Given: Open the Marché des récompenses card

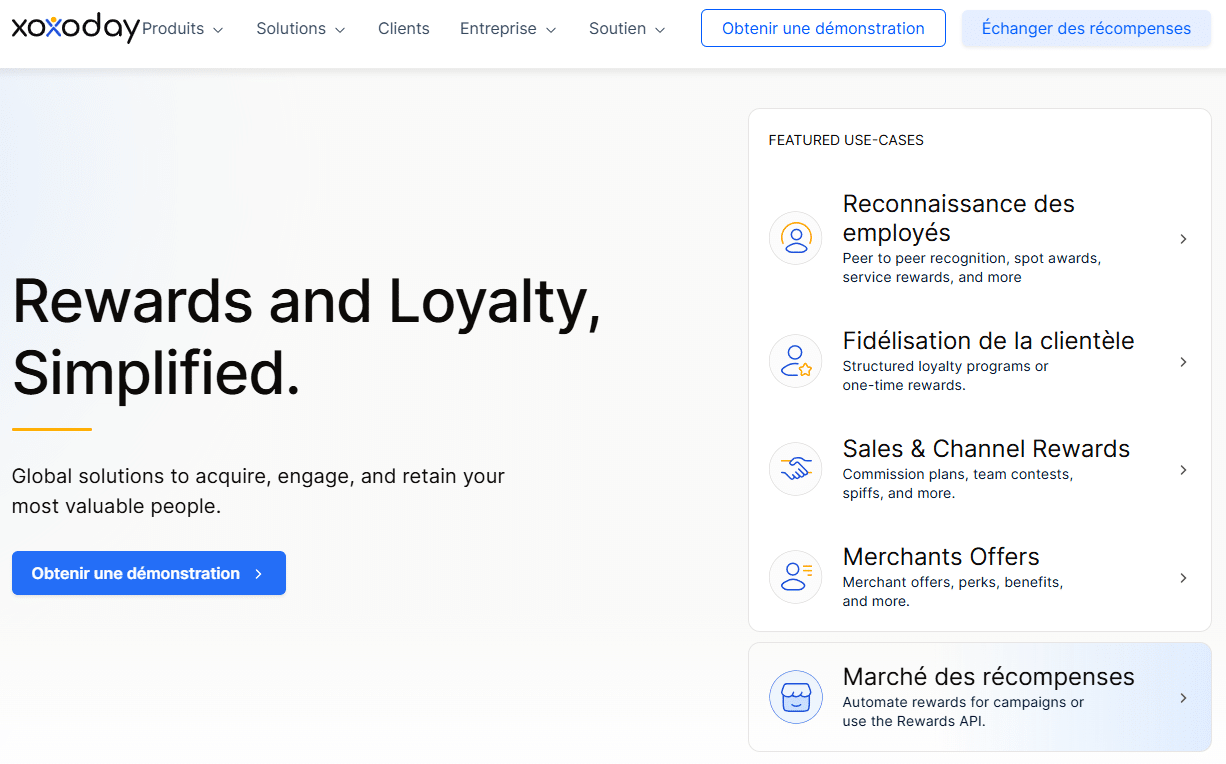Looking at the screenshot, I should (989, 676).
